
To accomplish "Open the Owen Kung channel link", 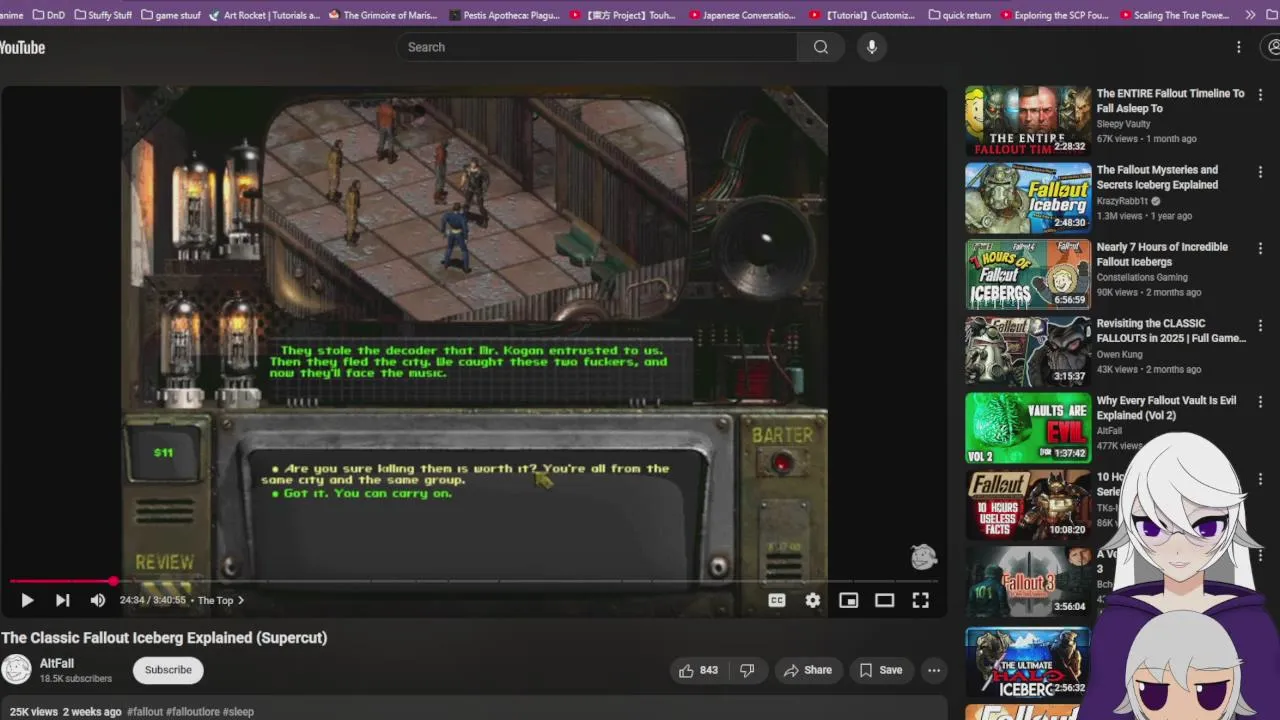I will pyautogui.click(x=1118, y=354).
